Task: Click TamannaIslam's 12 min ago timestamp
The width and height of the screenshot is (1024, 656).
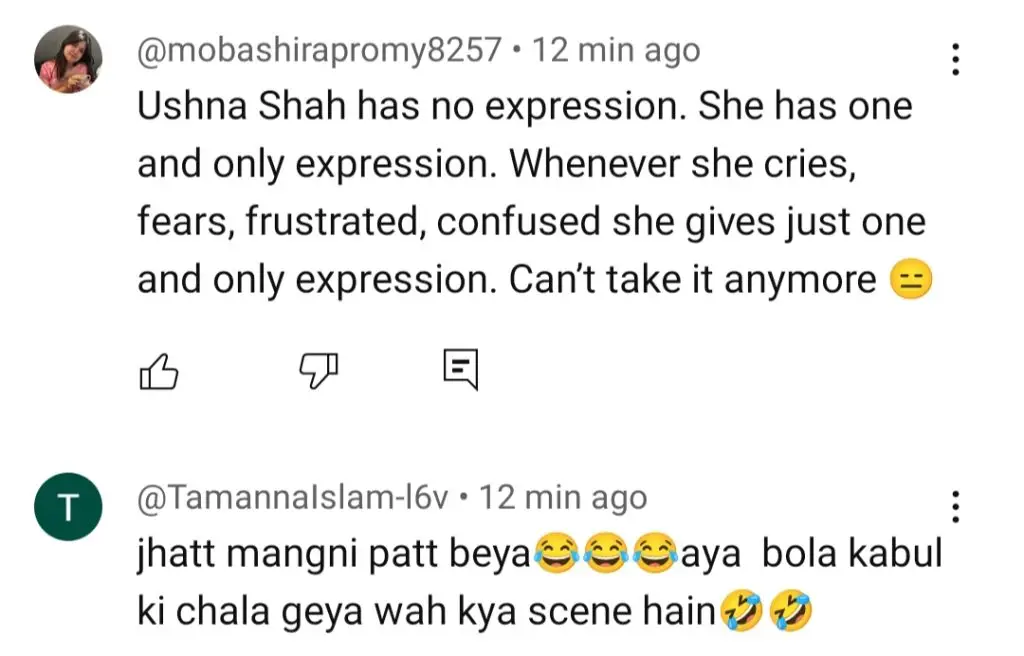Action: [563, 497]
